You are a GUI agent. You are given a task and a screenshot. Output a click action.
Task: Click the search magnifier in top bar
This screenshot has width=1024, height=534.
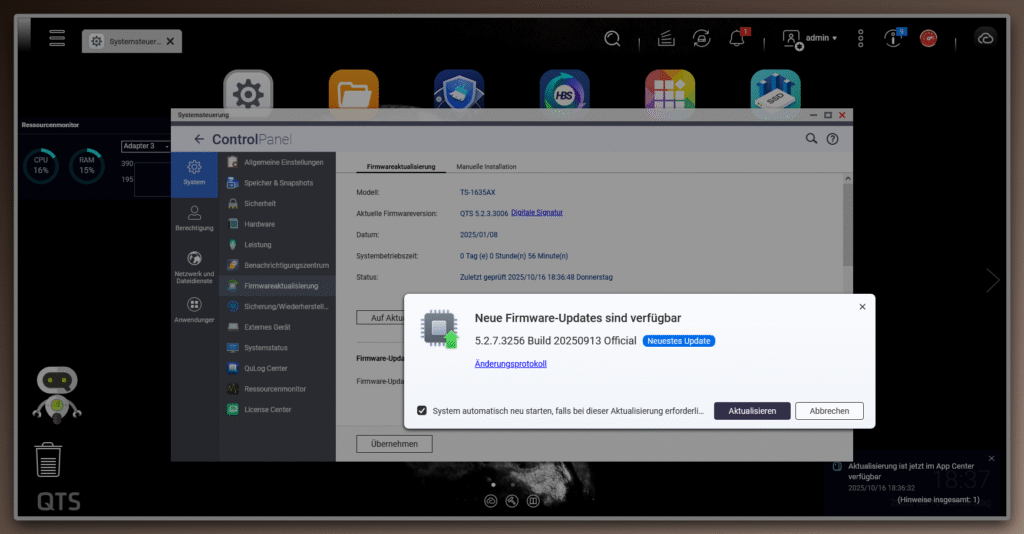pos(612,38)
